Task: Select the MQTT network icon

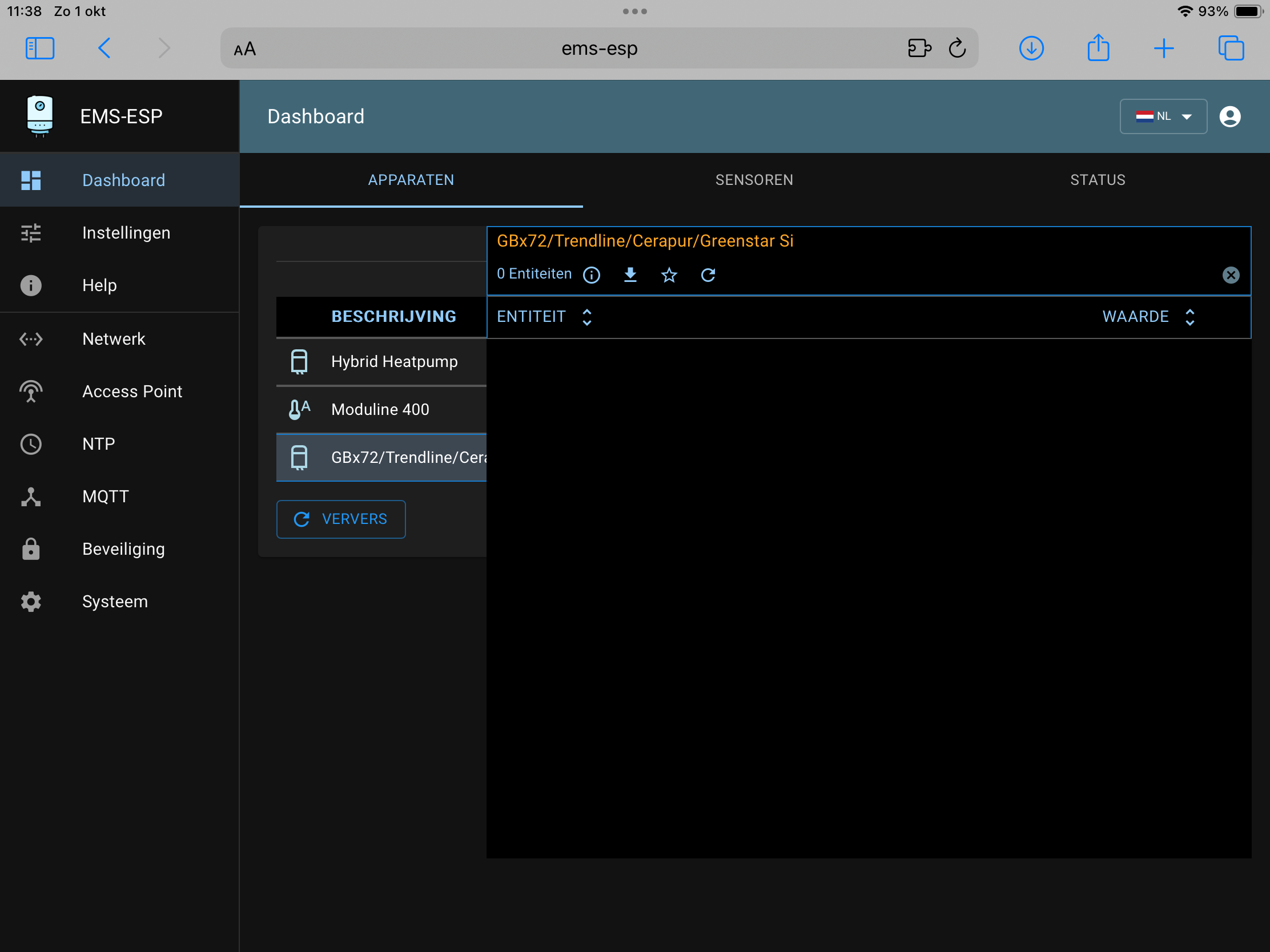Action: [30, 497]
